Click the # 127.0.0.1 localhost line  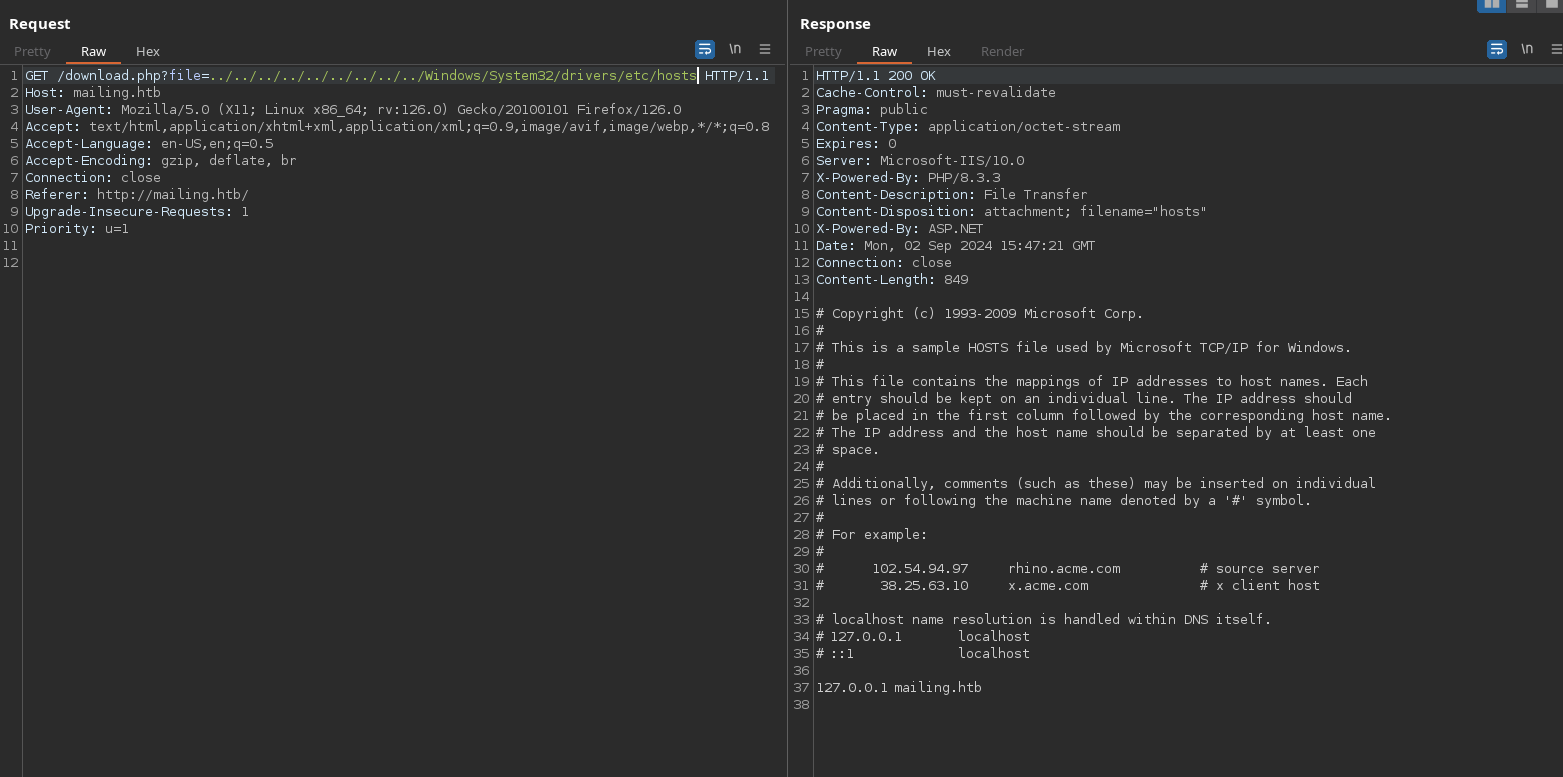[923, 637]
